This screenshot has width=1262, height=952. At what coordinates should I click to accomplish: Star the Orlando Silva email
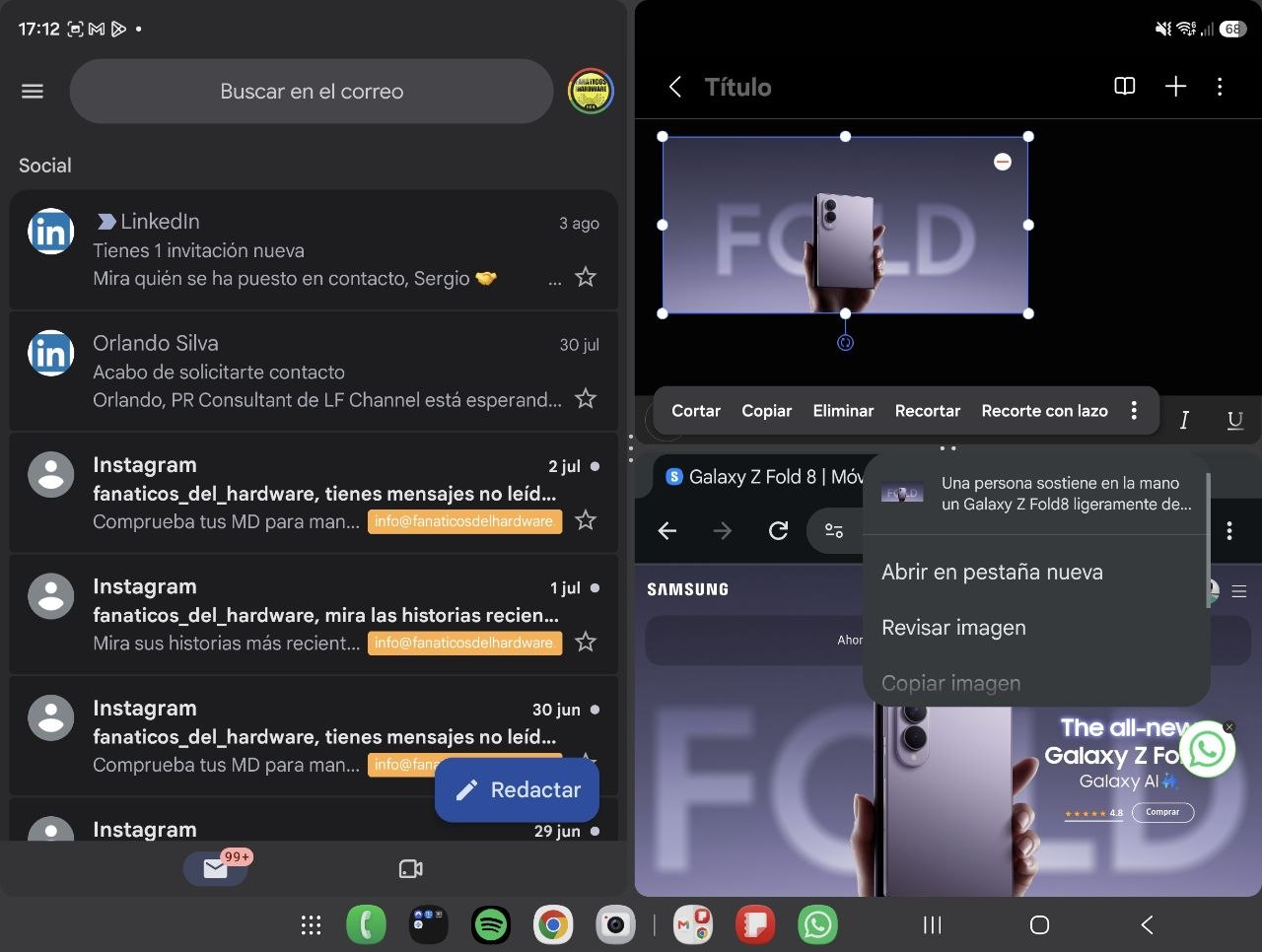586,398
